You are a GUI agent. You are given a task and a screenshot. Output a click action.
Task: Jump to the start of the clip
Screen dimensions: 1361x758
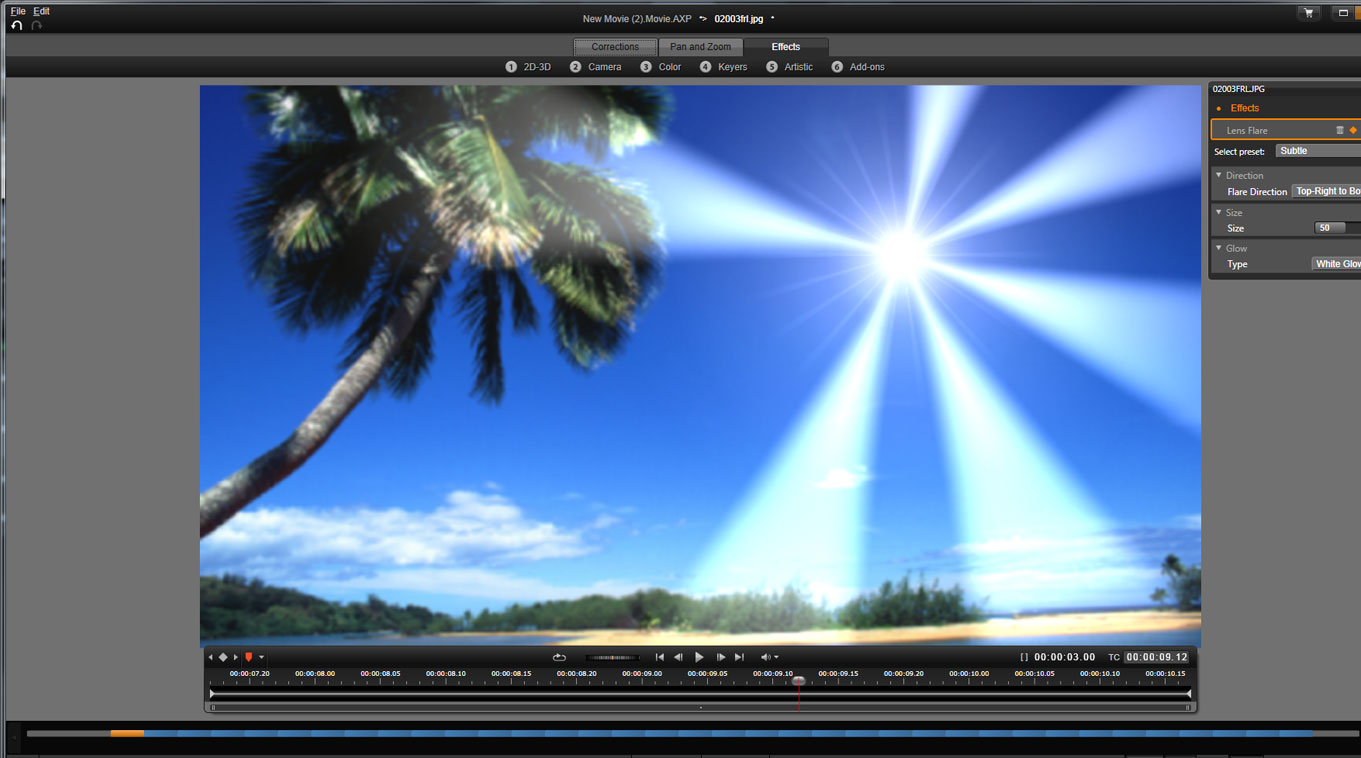pyautogui.click(x=659, y=657)
